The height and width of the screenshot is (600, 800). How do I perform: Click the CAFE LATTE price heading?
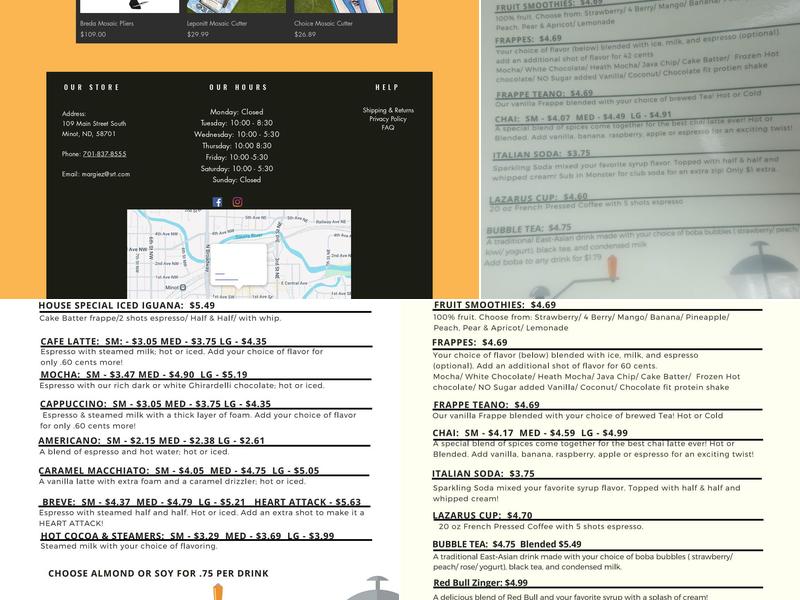[154, 341]
